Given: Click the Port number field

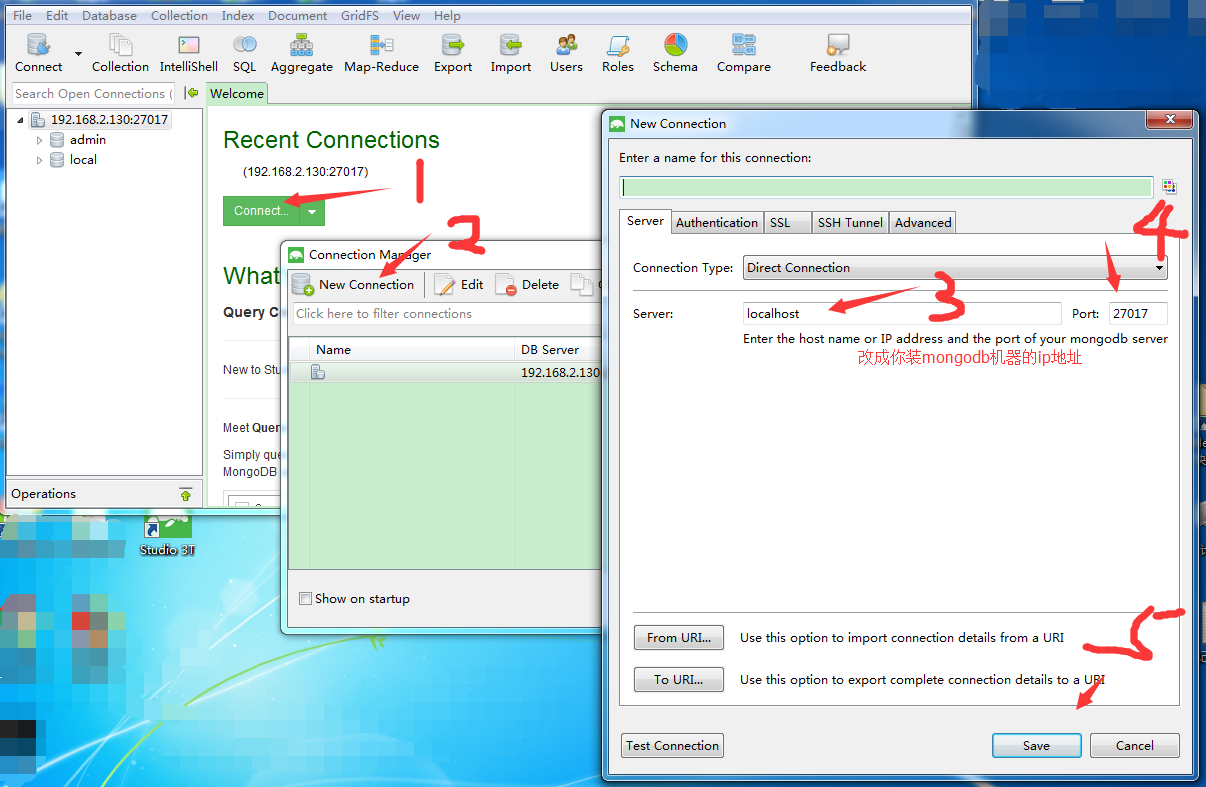Looking at the screenshot, I should tap(1138, 313).
